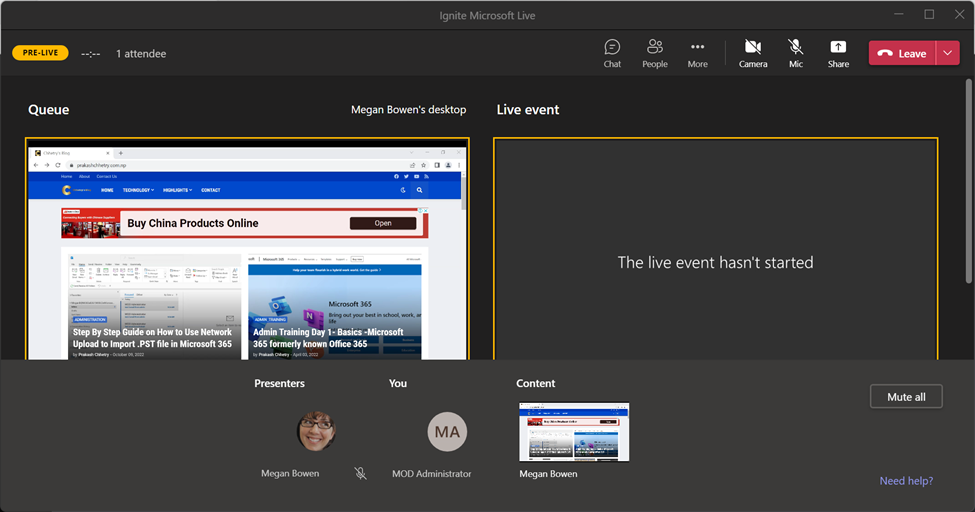This screenshot has height=512, width=975.
Task: Click HOME in shared blog navigation
Action: click(108, 190)
